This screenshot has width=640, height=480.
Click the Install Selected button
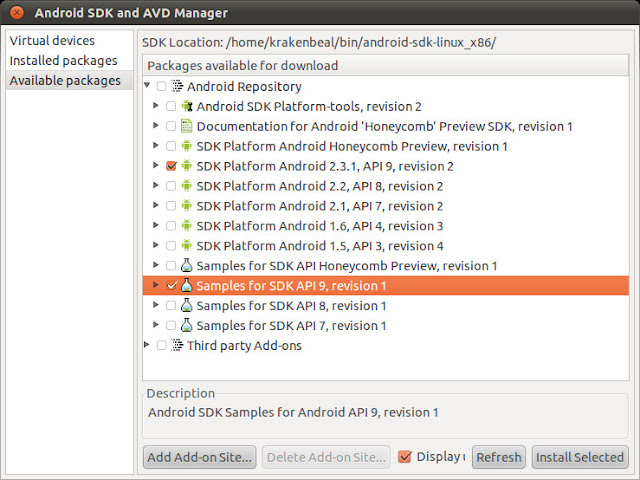tap(580, 457)
